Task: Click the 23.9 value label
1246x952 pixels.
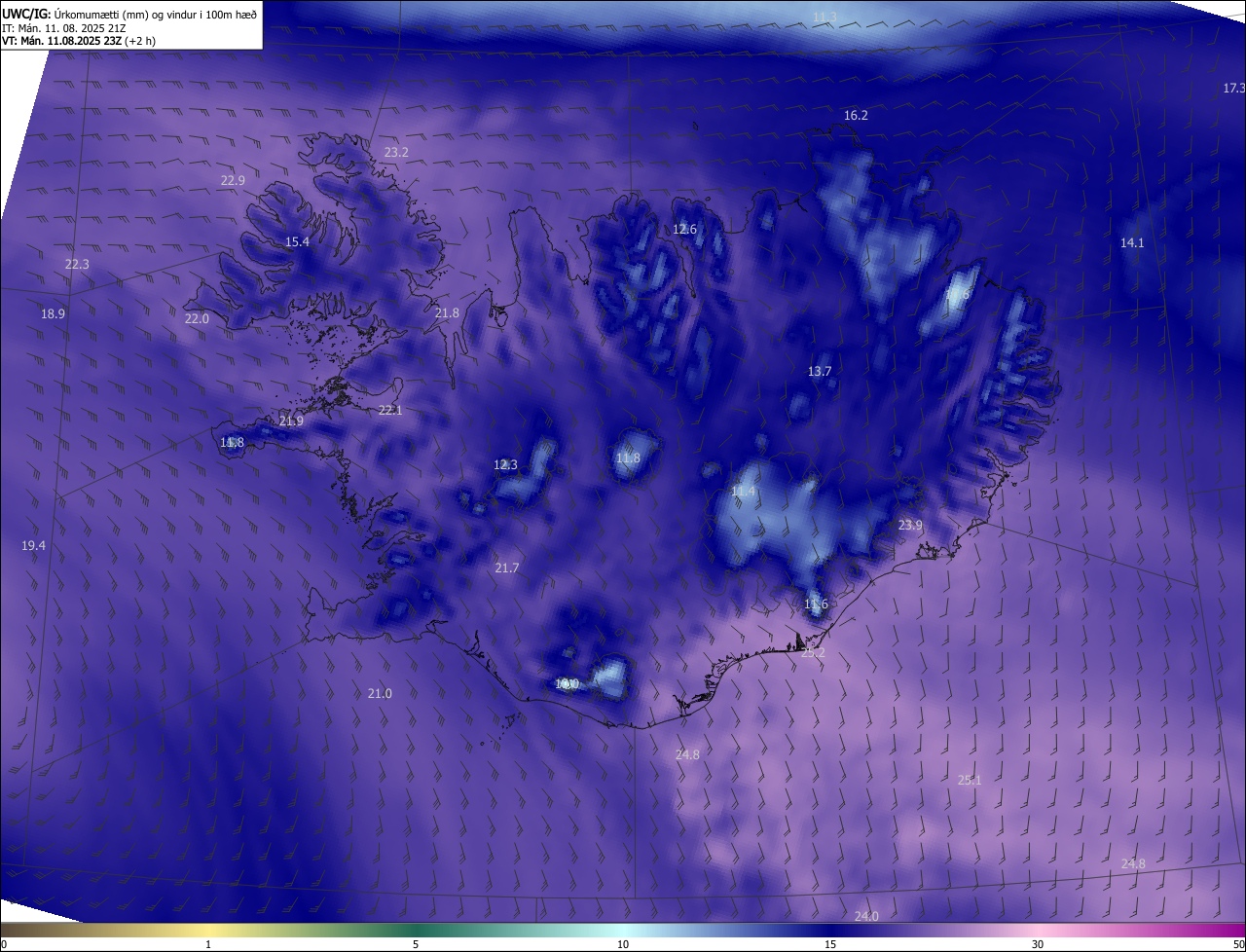Action: tap(909, 525)
